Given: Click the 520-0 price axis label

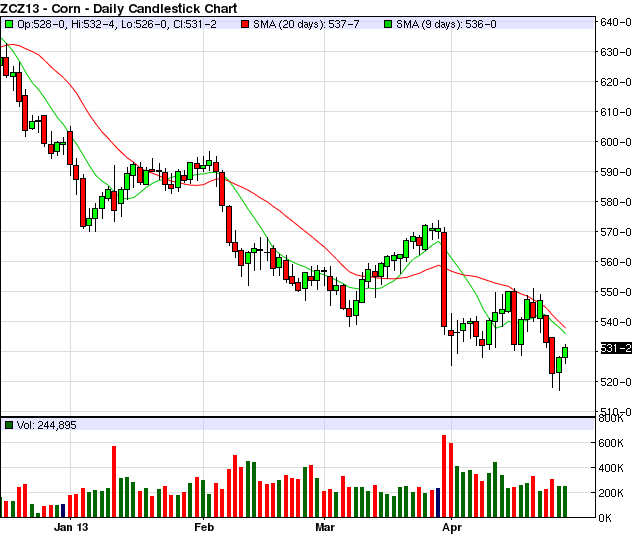Looking at the screenshot, I should [x=616, y=382].
